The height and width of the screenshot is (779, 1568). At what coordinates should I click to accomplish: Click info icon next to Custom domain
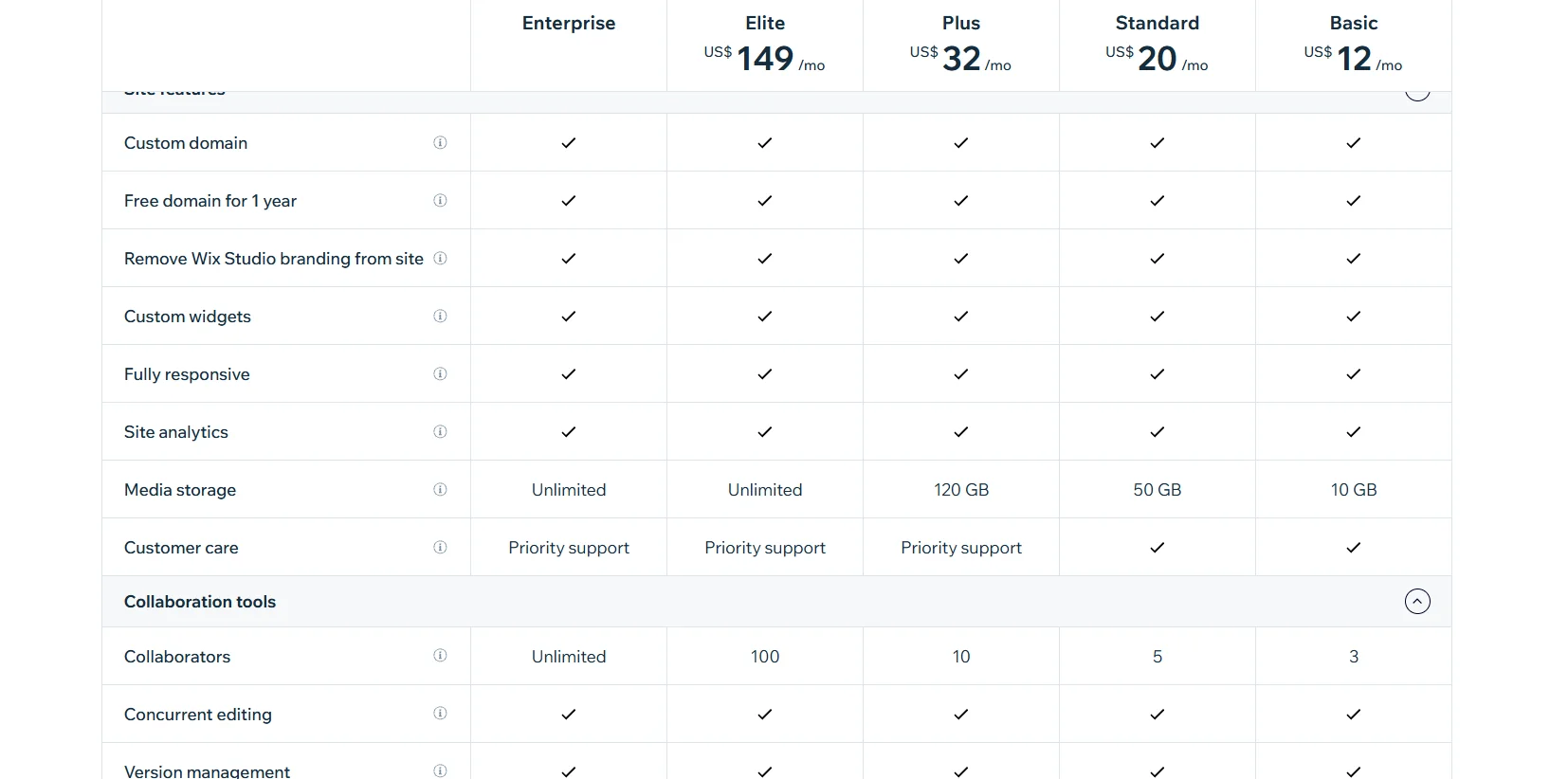[440, 143]
